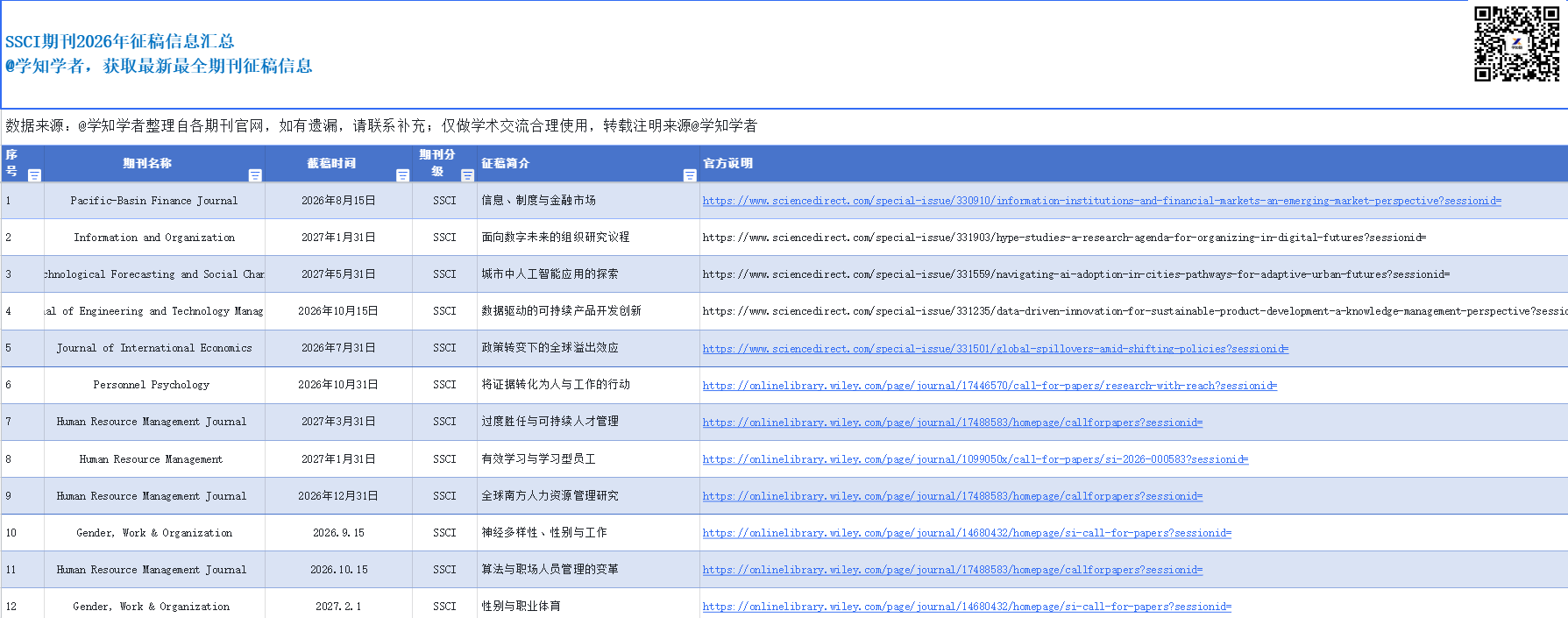Image resolution: width=1568 pixels, height=618 pixels.
Task: Open row 11 Human Resource Management Journal link
Action: (953, 570)
